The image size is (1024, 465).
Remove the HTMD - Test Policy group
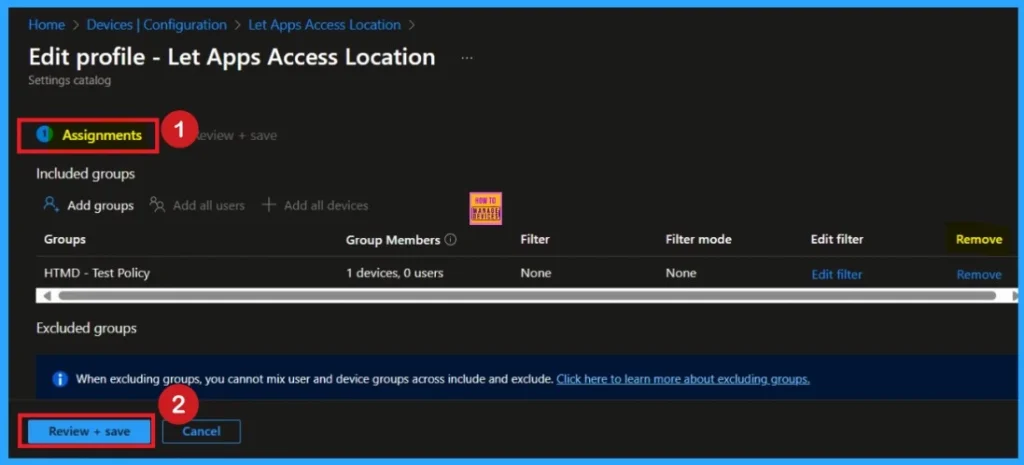(978, 274)
